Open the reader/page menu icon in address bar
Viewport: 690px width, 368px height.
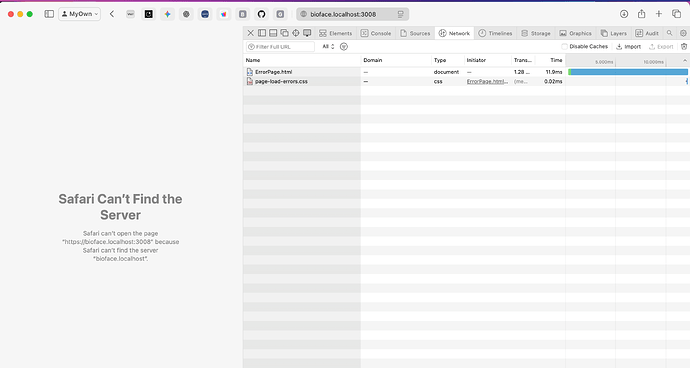[x=400, y=14]
